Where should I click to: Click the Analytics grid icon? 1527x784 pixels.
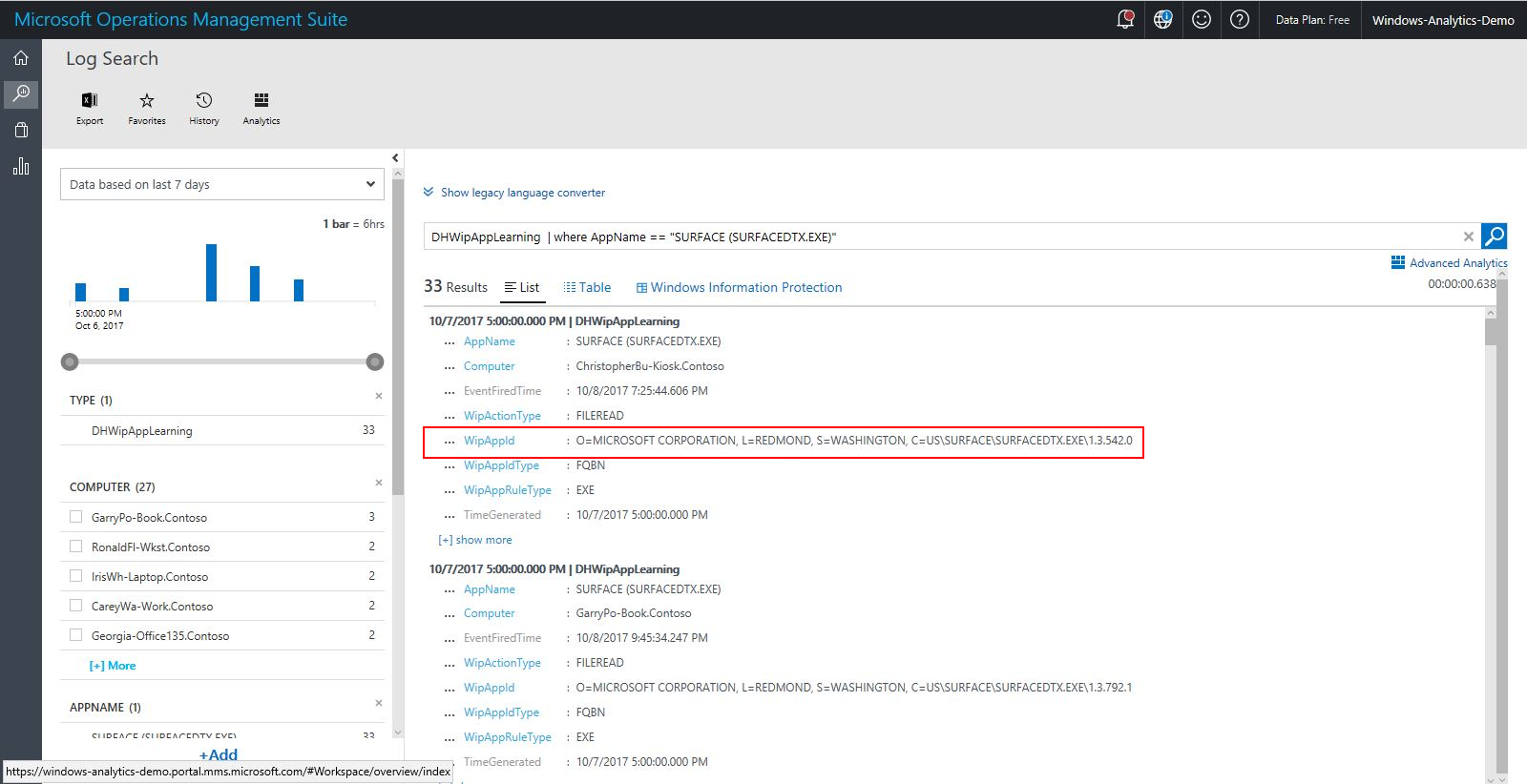point(261,101)
